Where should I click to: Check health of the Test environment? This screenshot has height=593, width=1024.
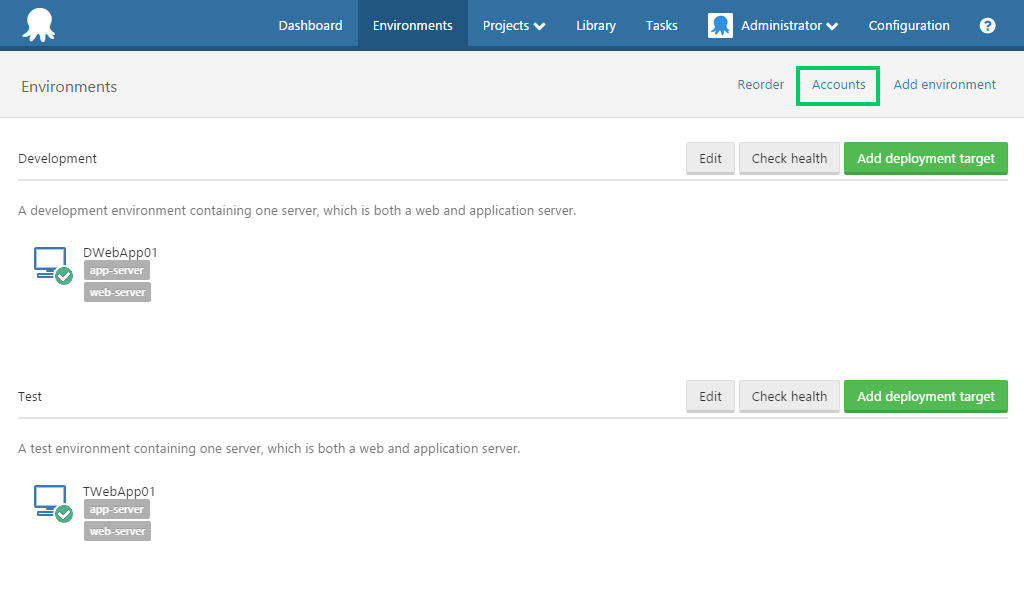[x=789, y=395]
